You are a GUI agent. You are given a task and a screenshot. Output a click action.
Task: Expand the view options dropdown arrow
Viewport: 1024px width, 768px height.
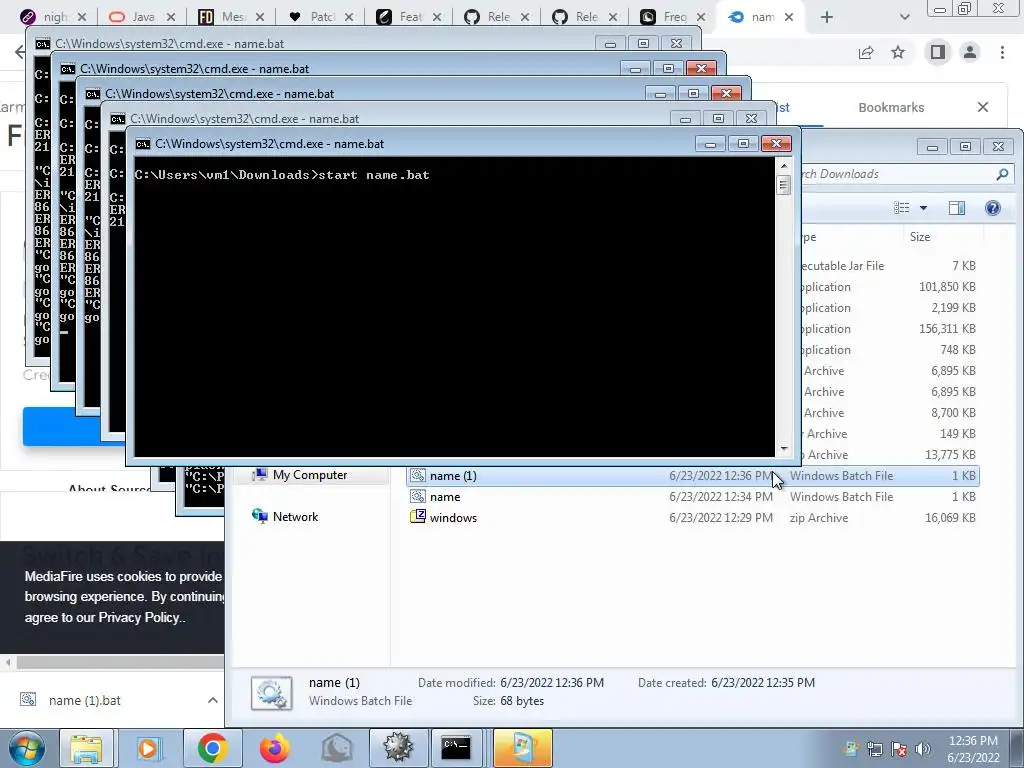[x=923, y=208]
